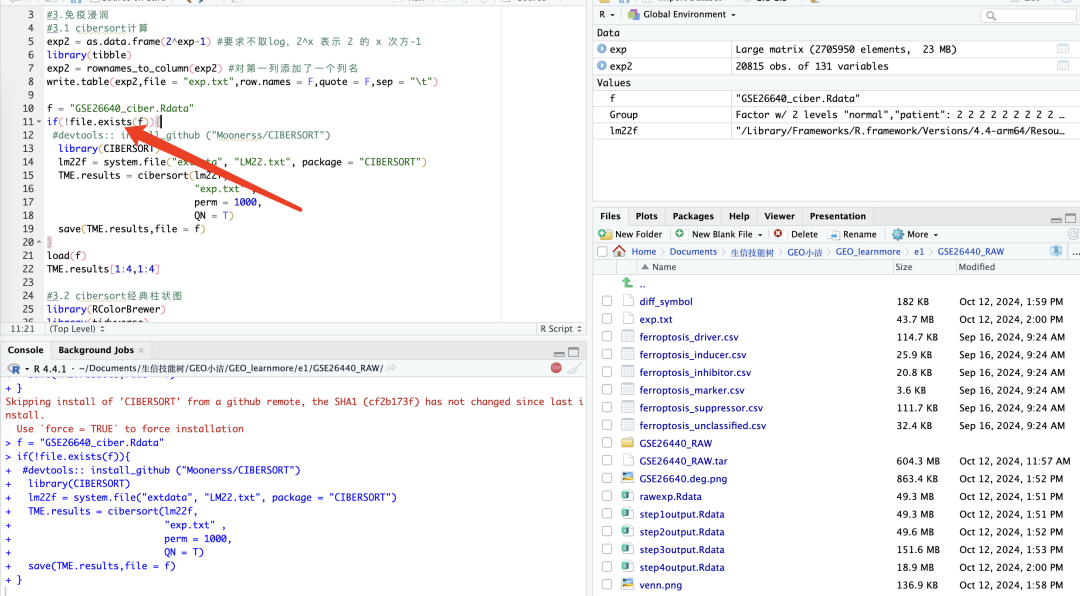Open the e1 breadcrumb link
Image resolution: width=1080 pixels, height=596 pixels.
point(919,251)
